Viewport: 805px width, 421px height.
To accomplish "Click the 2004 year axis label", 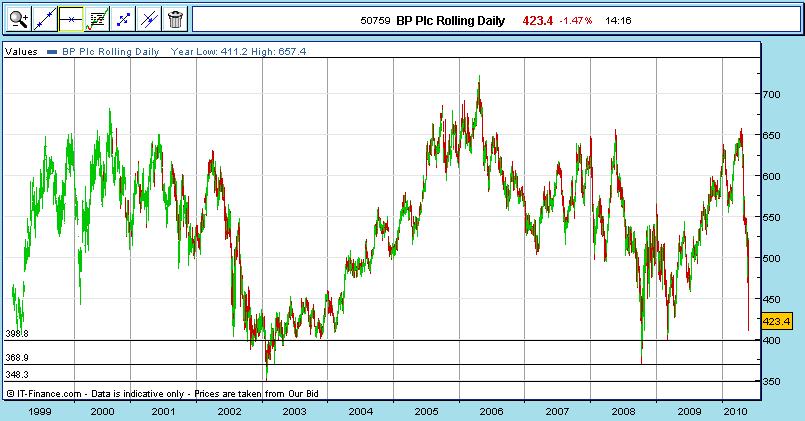I will coord(360,411).
